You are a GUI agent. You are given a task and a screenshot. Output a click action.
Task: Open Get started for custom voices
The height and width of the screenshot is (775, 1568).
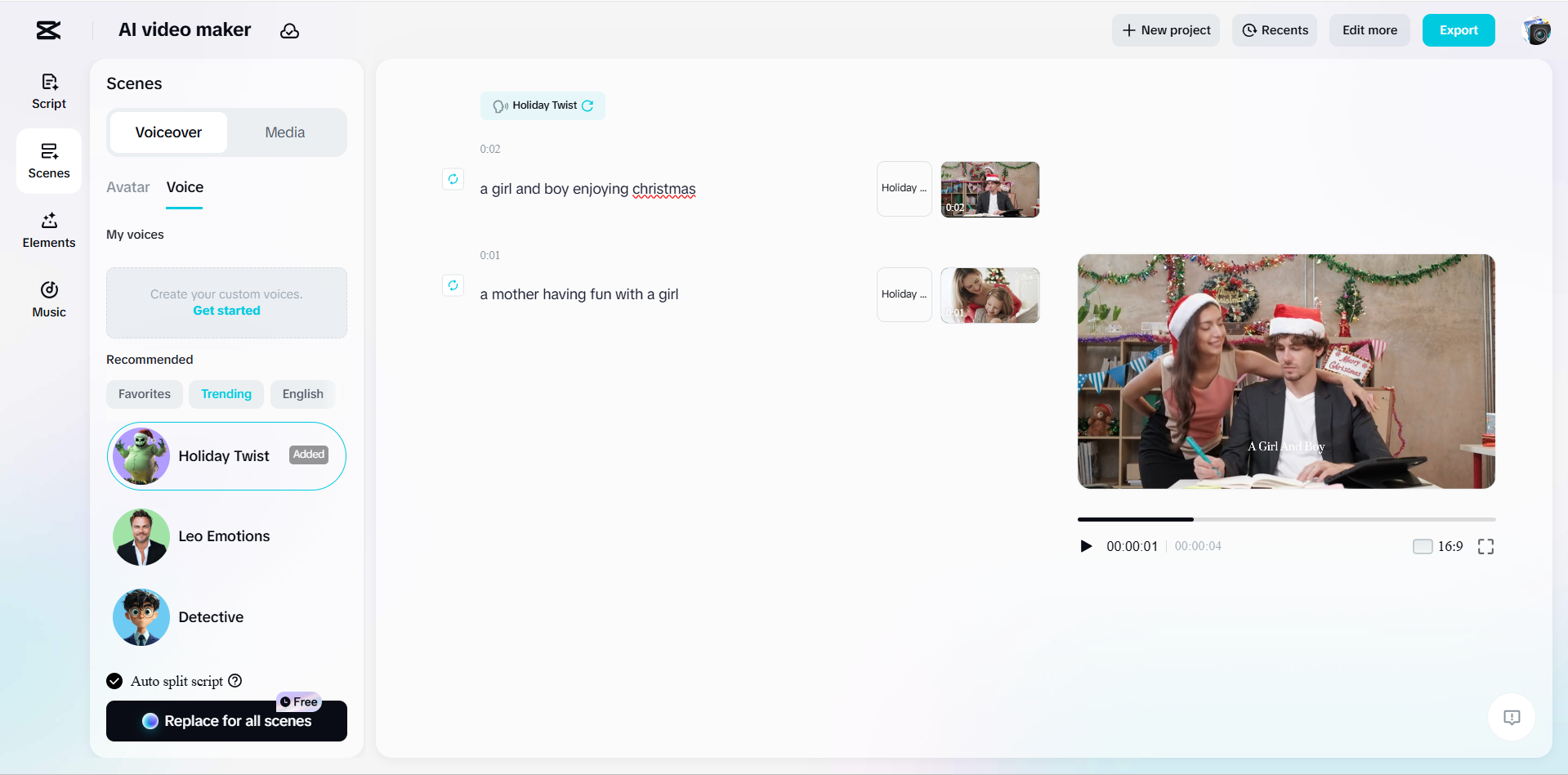point(226,310)
